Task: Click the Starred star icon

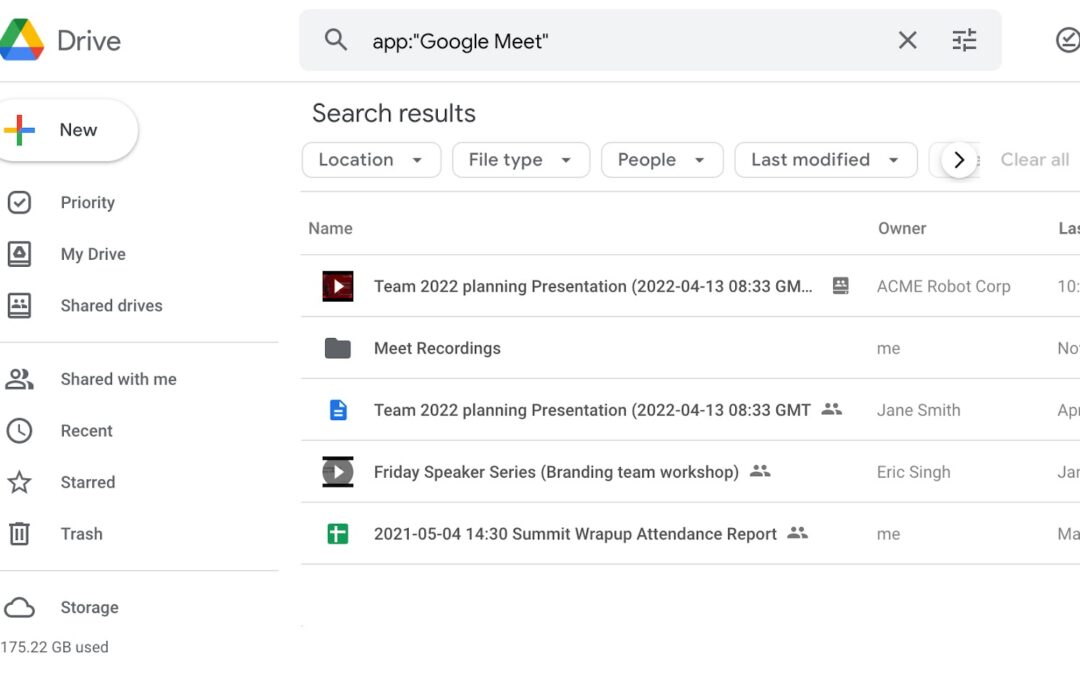Action: coord(19,482)
